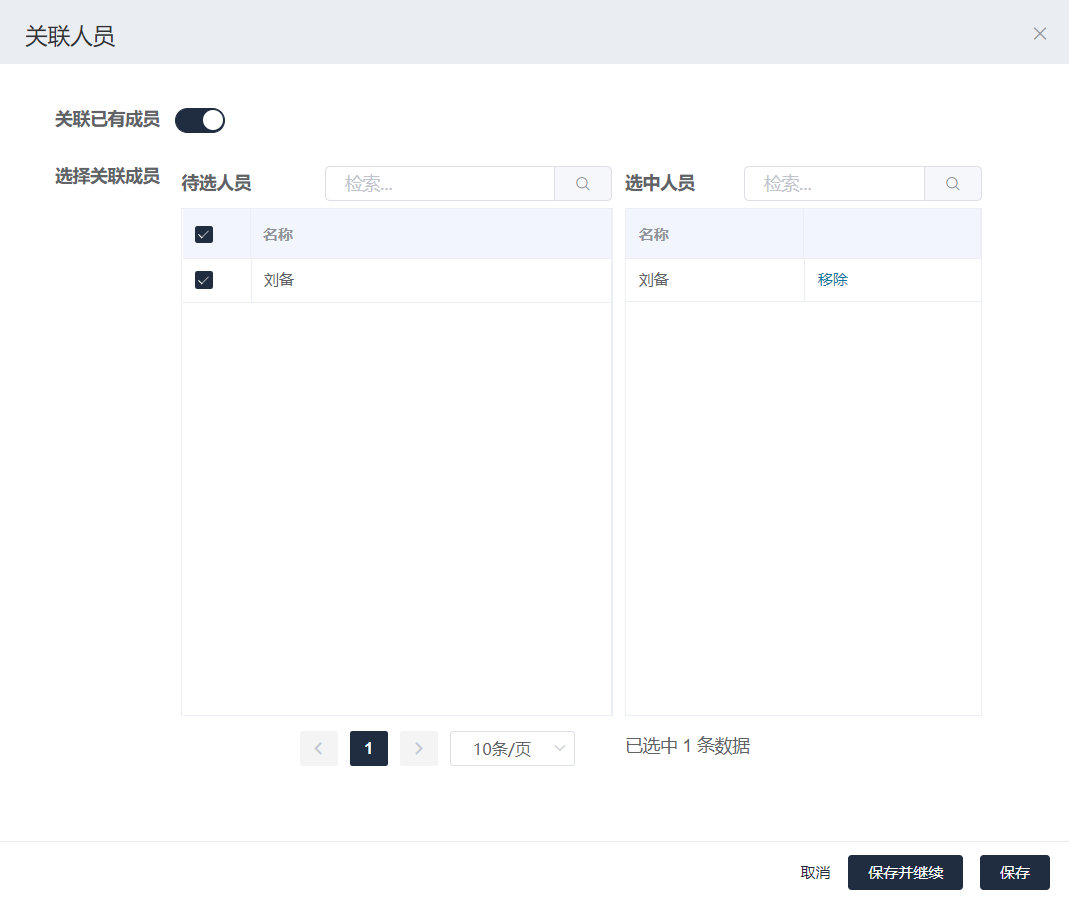Go to next page with right arrow
The image size is (1069, 905).
(x=419, y=748)
